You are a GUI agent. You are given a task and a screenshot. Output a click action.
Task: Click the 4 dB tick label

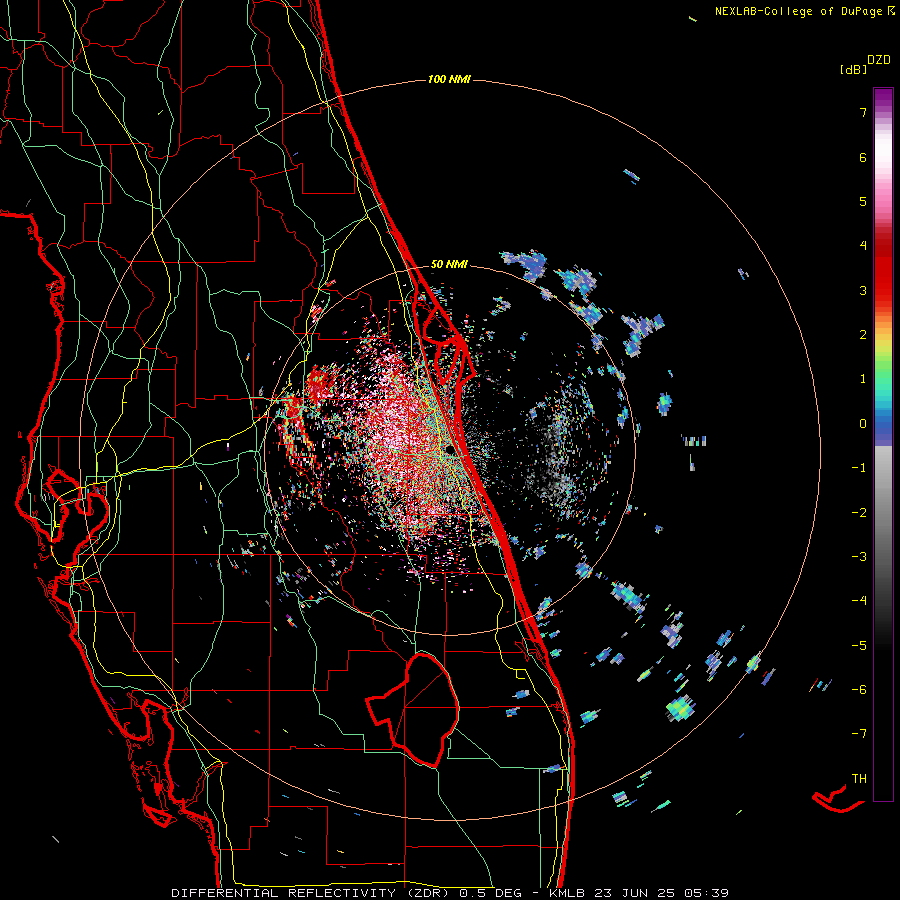863,246
